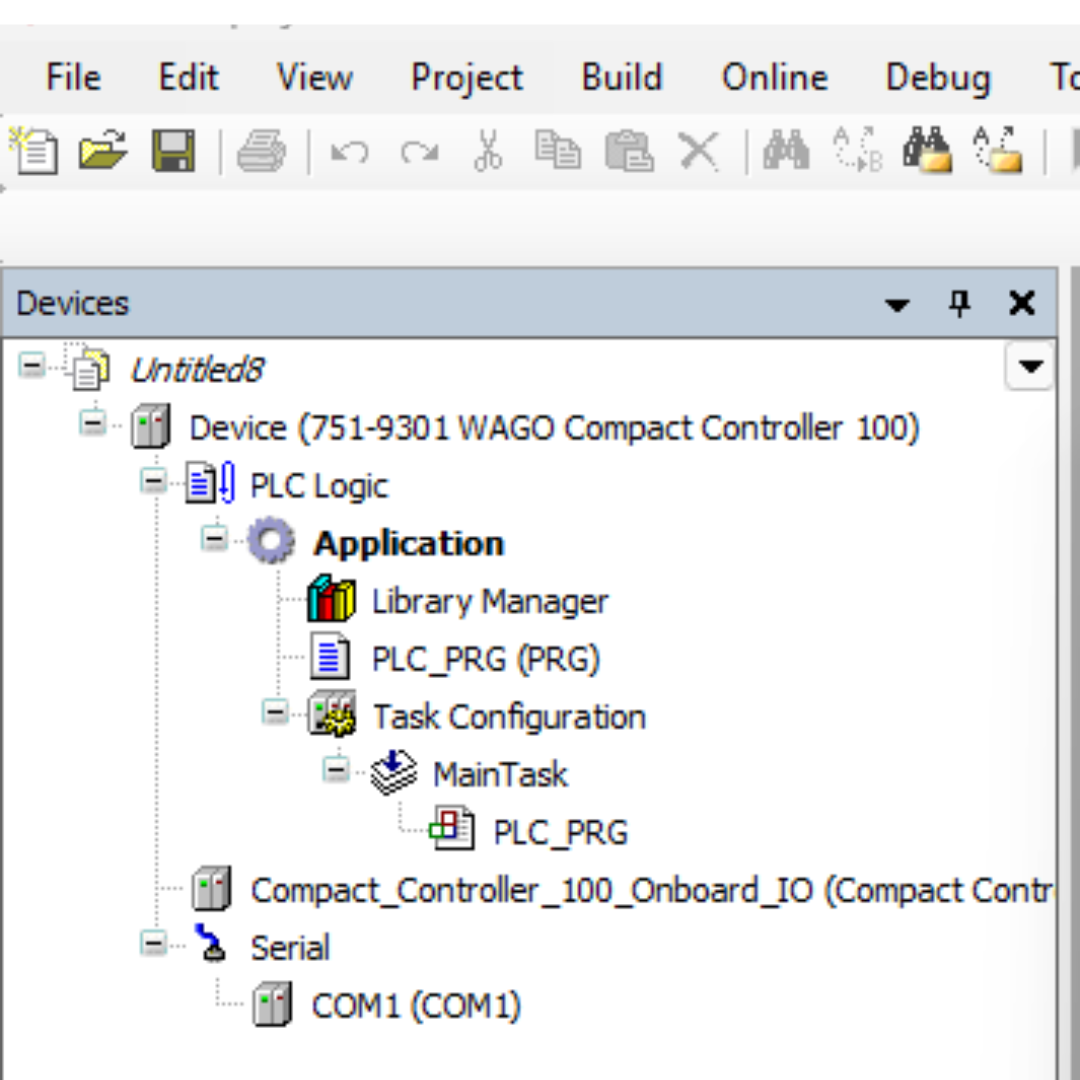Viewport: 1080px width, 1080px height.
Task: Open the Online menu
Action: click(x=773, y=77)
